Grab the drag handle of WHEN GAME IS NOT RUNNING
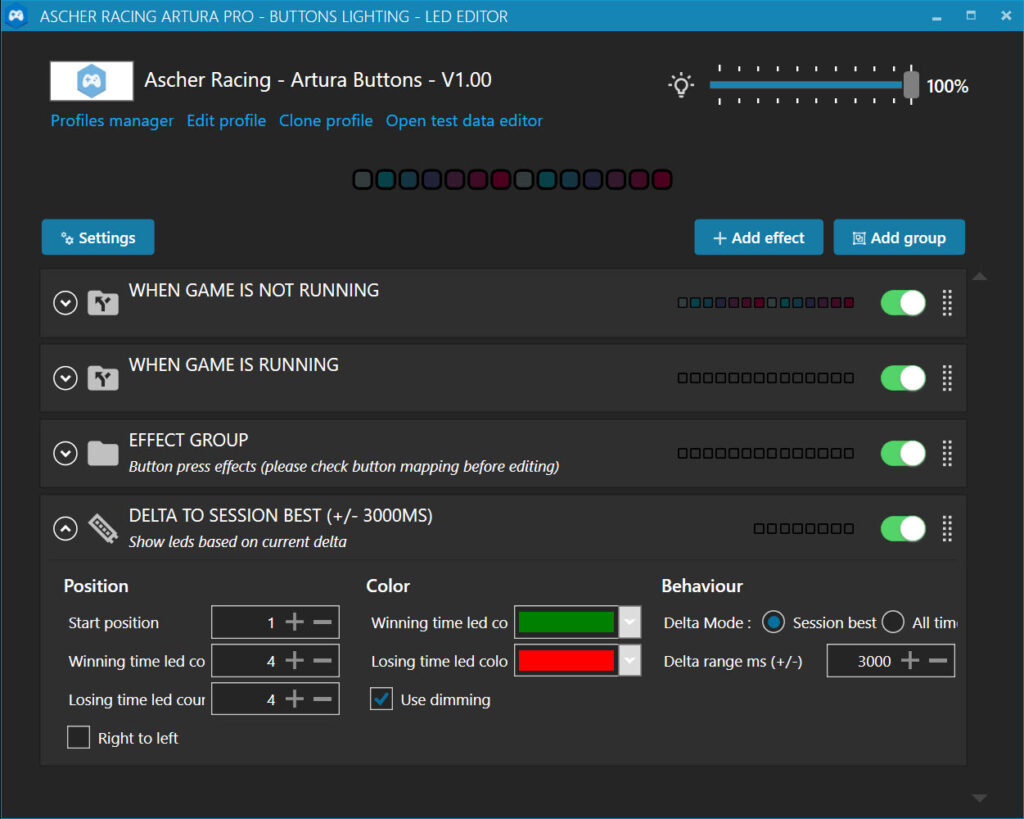 click(x=947, y=303)
